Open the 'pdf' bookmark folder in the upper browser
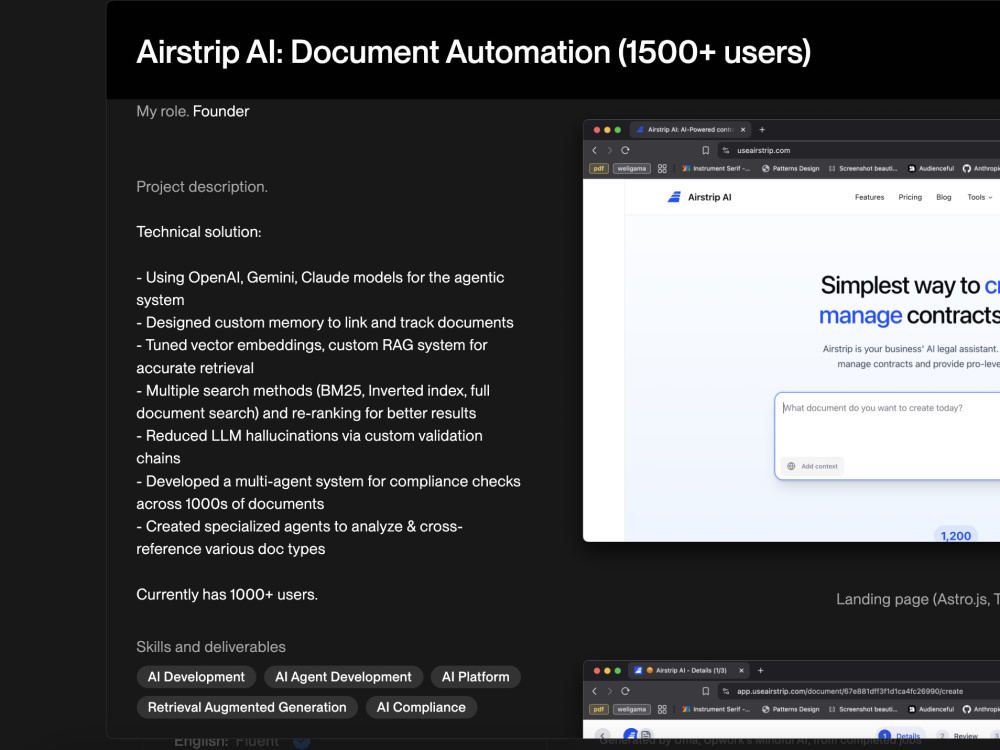The height and width of the screenshot is (750, 1000). (x=598, y=168)
